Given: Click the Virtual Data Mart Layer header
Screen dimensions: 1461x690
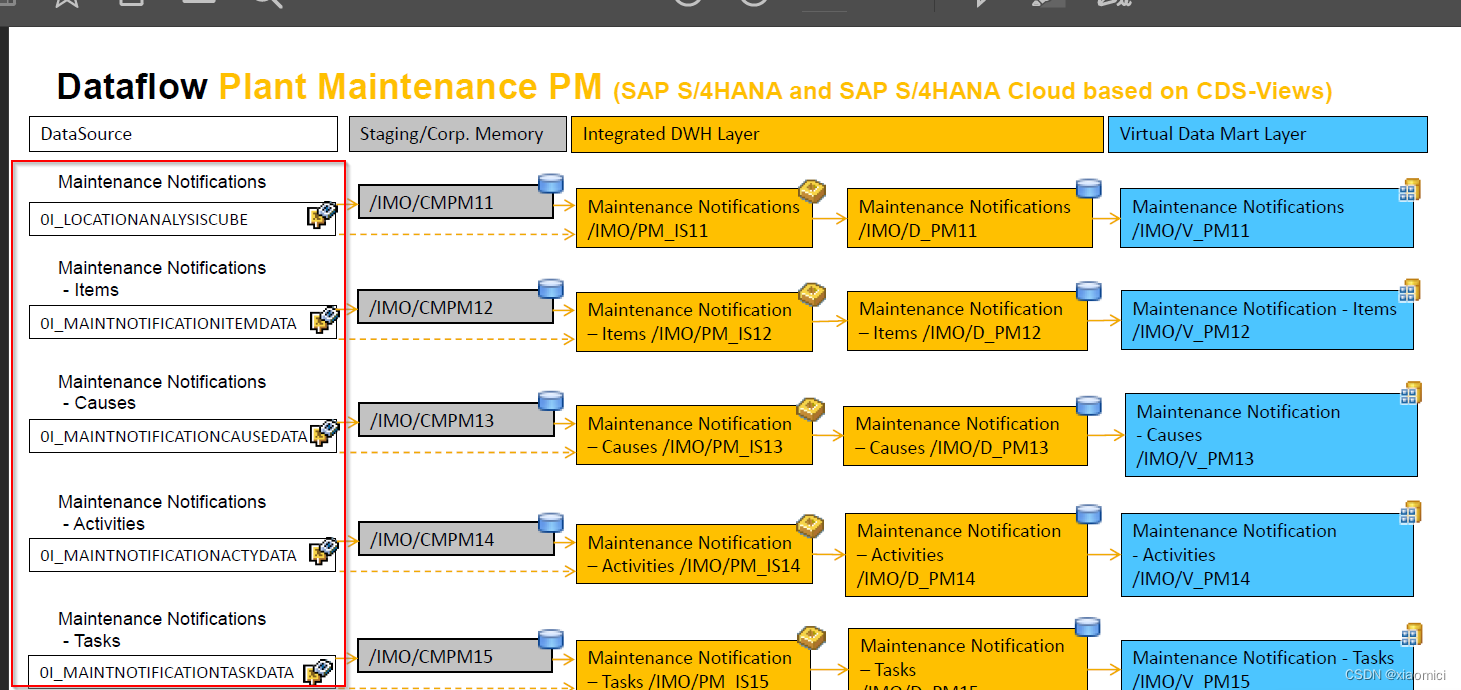Looking at the screenshot, I should point(1267,134).
